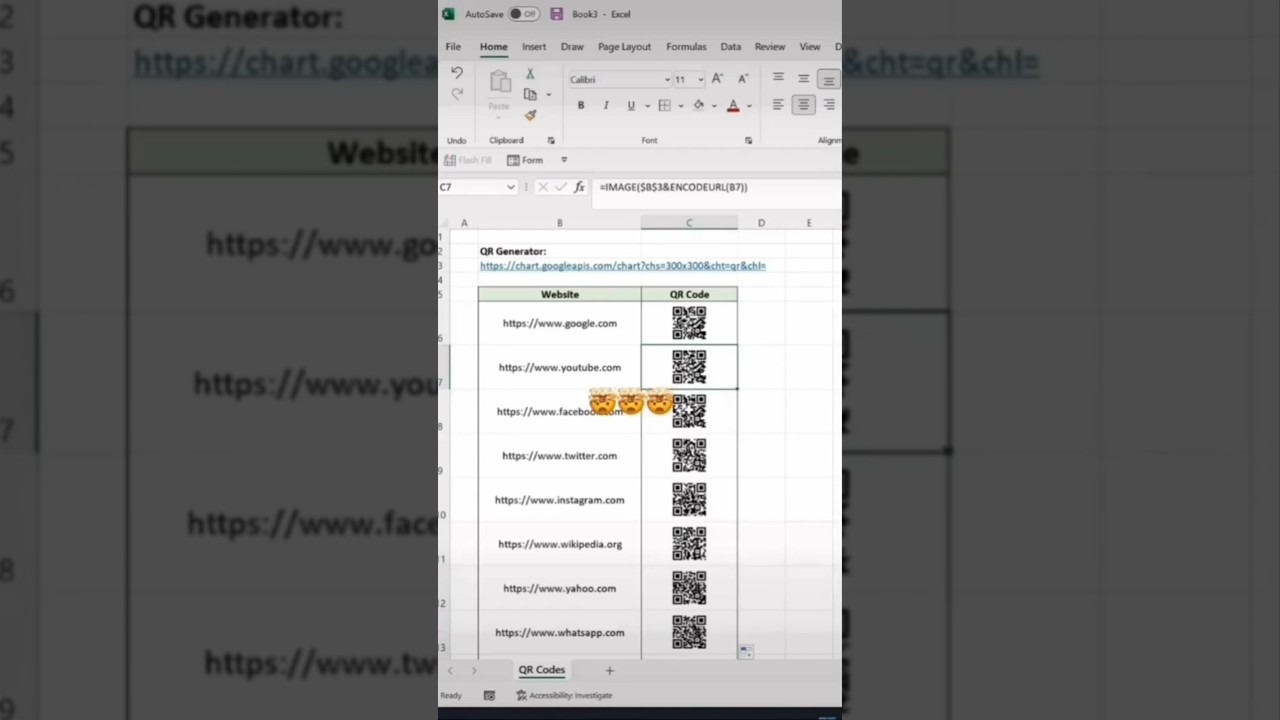Expand the Name Box dropdown arrow

pos(511,187)
